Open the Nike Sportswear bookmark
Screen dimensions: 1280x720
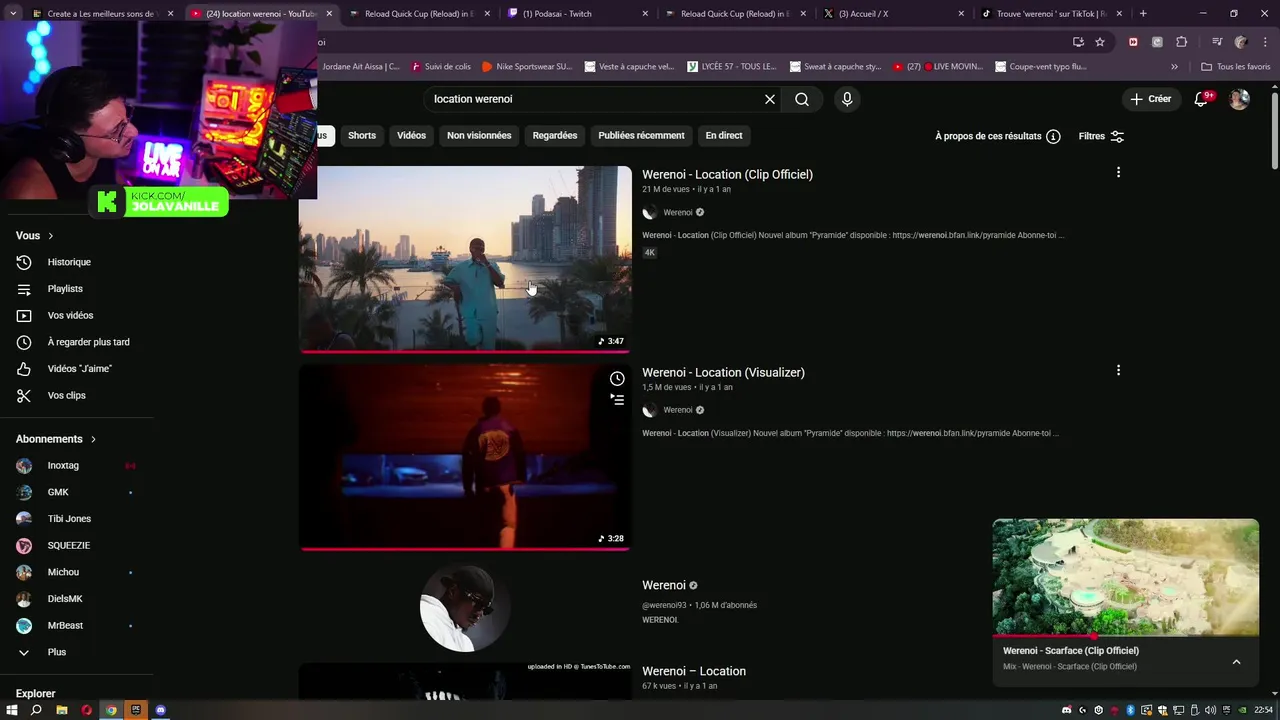tap(527, 67)
